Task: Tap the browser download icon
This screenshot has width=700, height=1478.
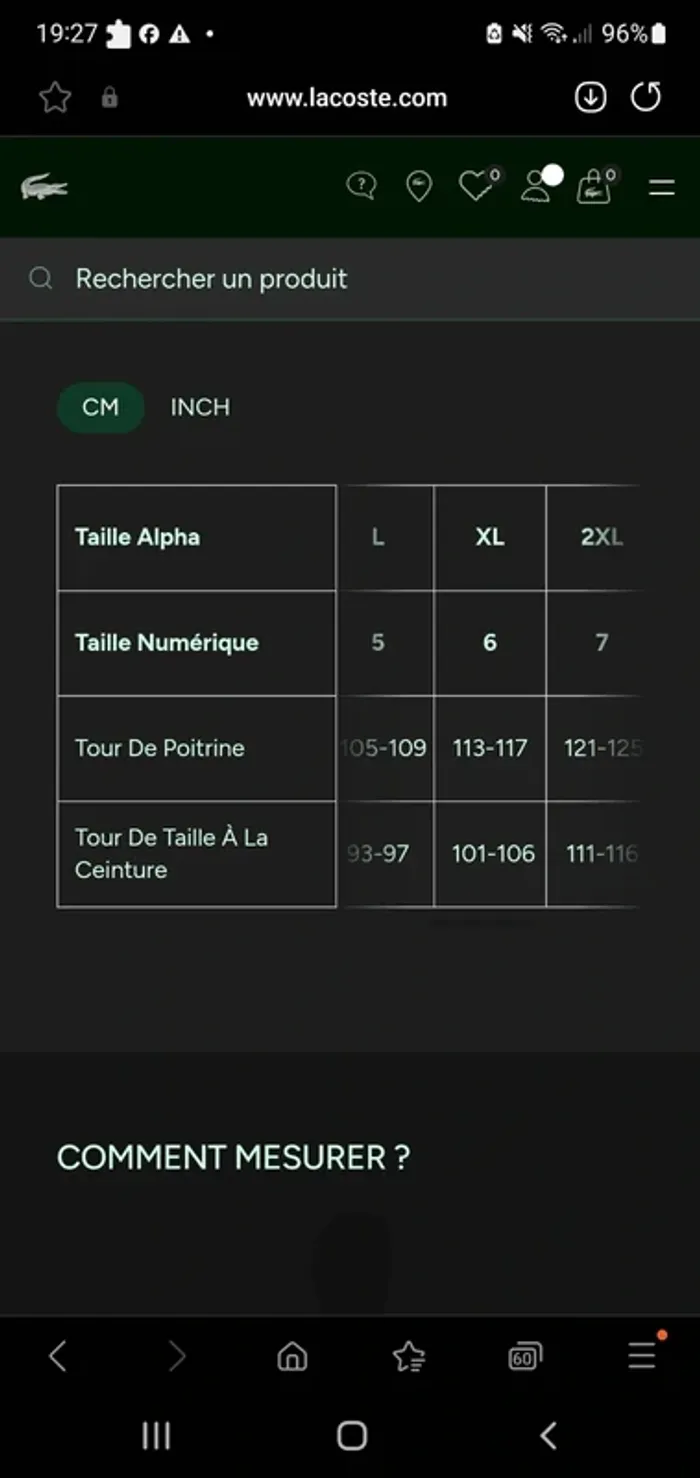Action: click(x=591, y=97)
